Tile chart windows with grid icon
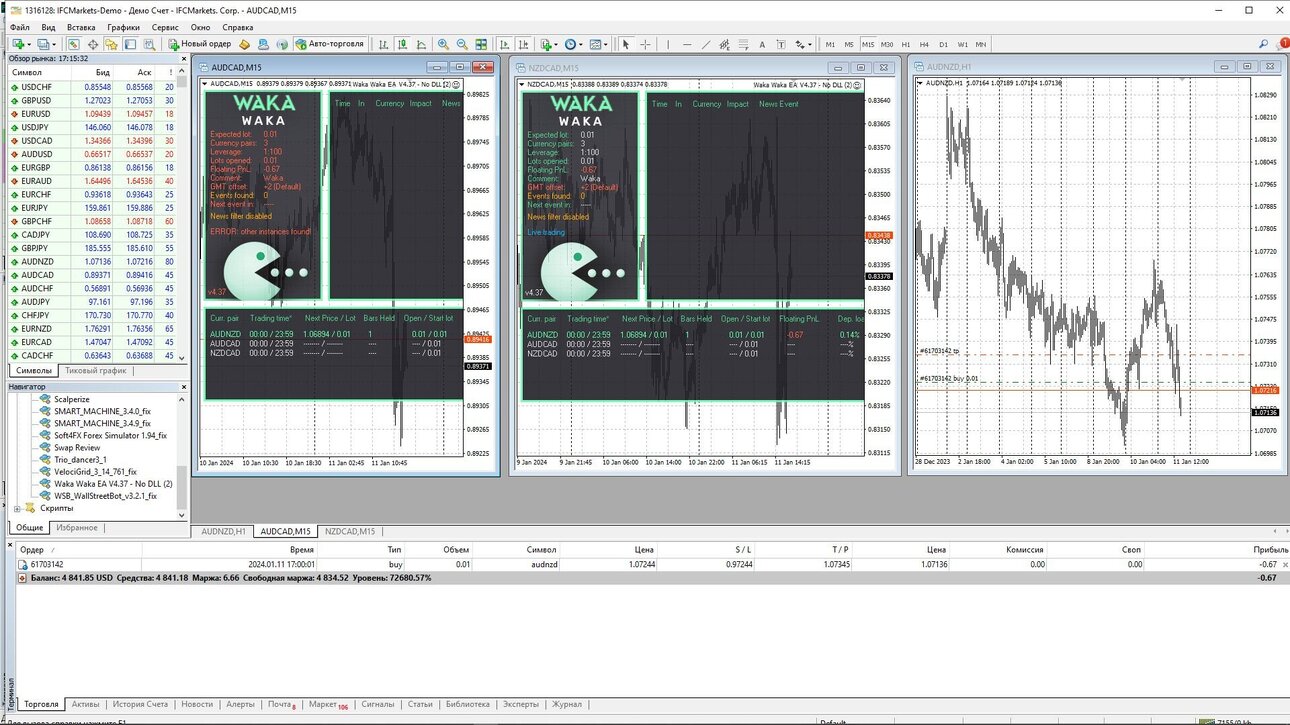Image resolution: width=1290 pixels, height=725 pixels. click(481, 44)
